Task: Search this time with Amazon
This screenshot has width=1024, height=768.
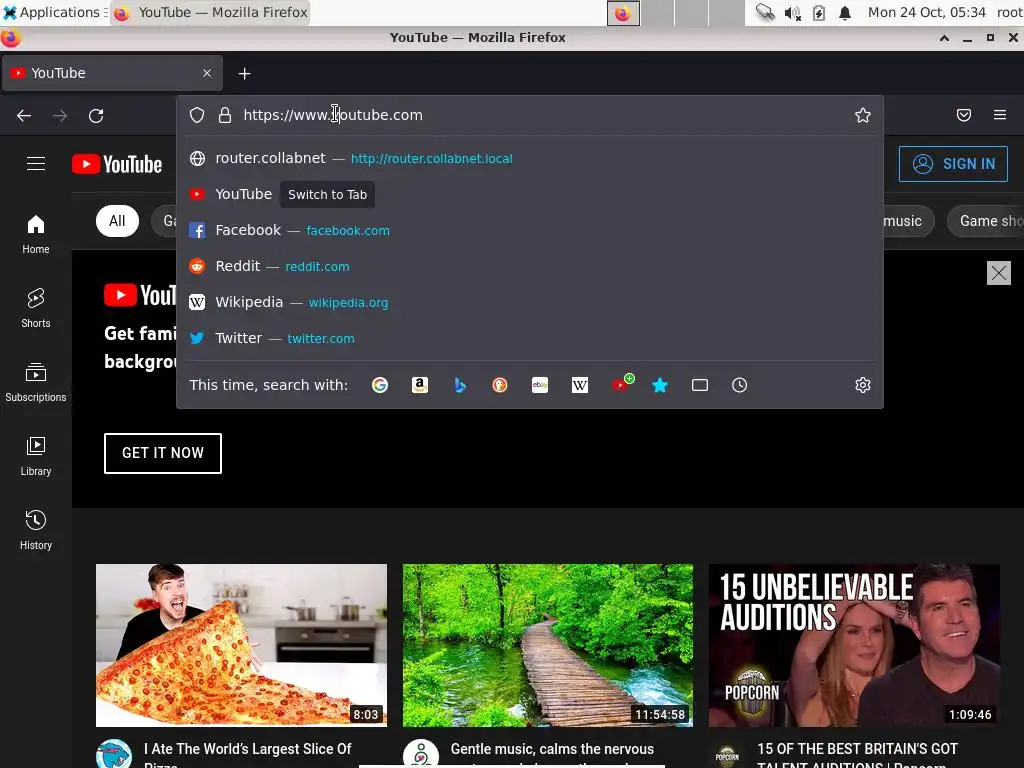Action: [x=420, y=385]
